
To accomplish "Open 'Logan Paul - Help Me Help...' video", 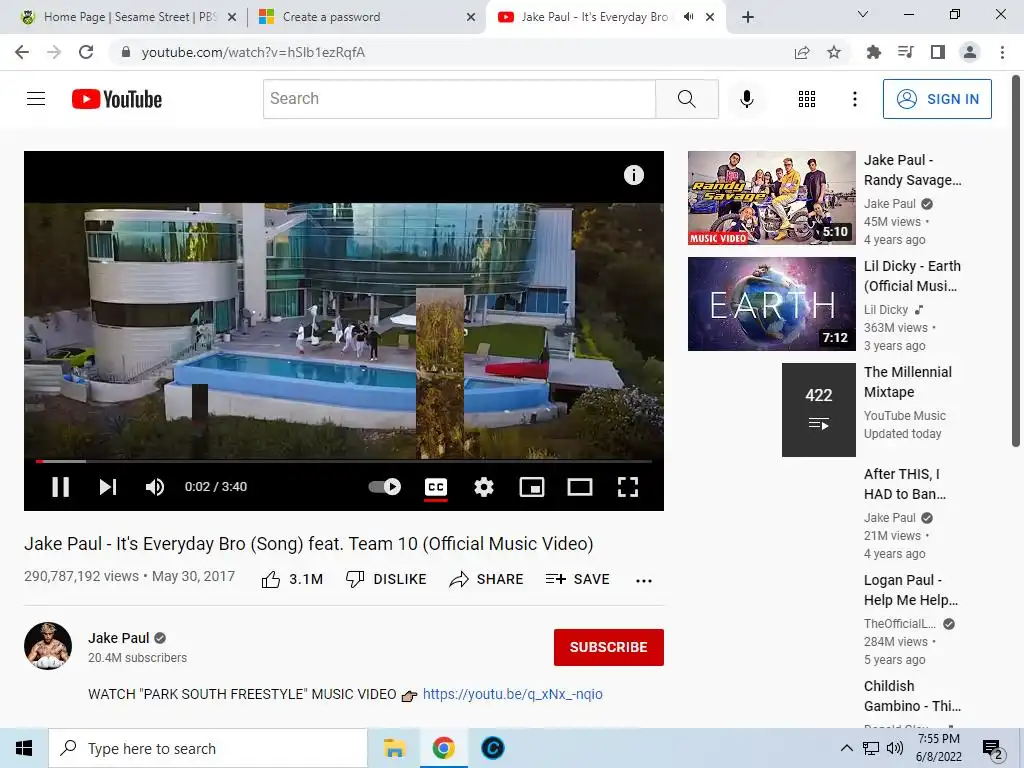I will [x=910, y=590].
